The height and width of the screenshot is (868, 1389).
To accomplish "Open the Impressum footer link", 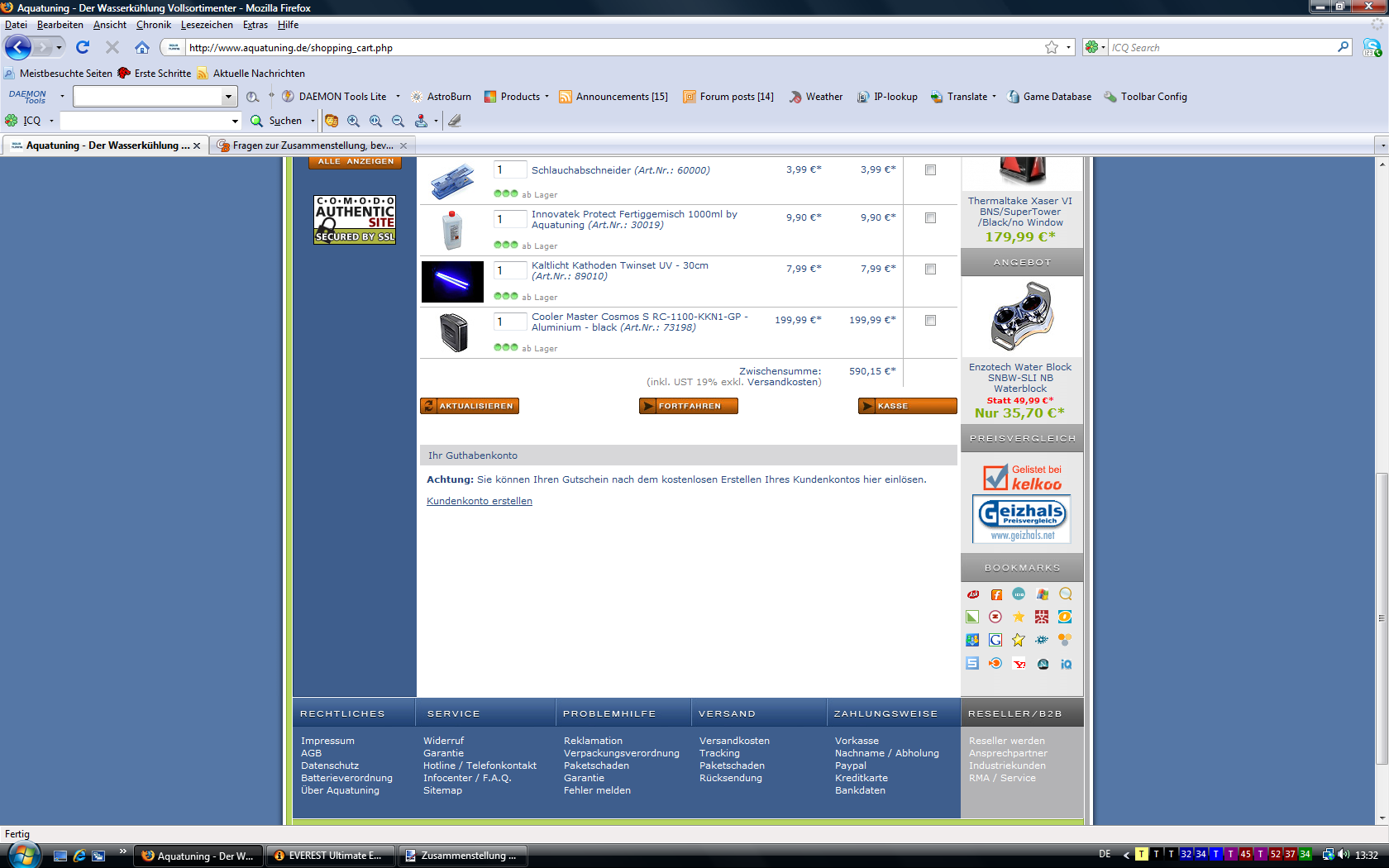I will click(x=327, y=741).
